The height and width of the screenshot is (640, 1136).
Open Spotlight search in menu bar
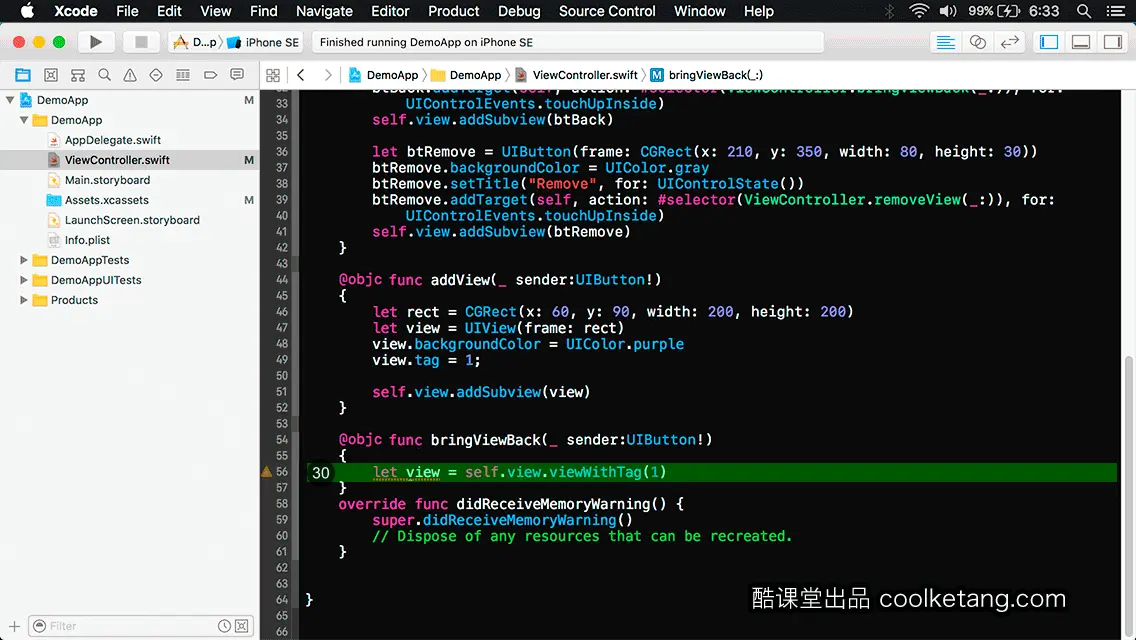(x=1084, y=11)
